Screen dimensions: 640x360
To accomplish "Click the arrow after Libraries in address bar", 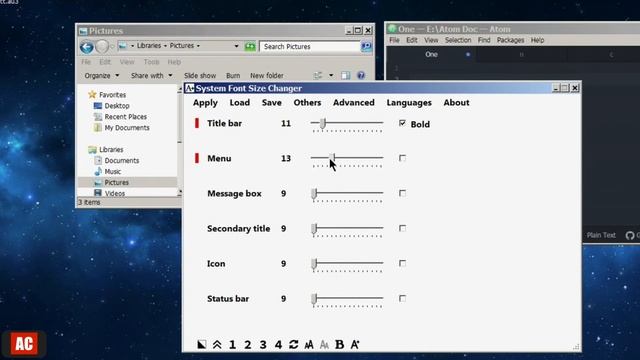I will (165, 46).
